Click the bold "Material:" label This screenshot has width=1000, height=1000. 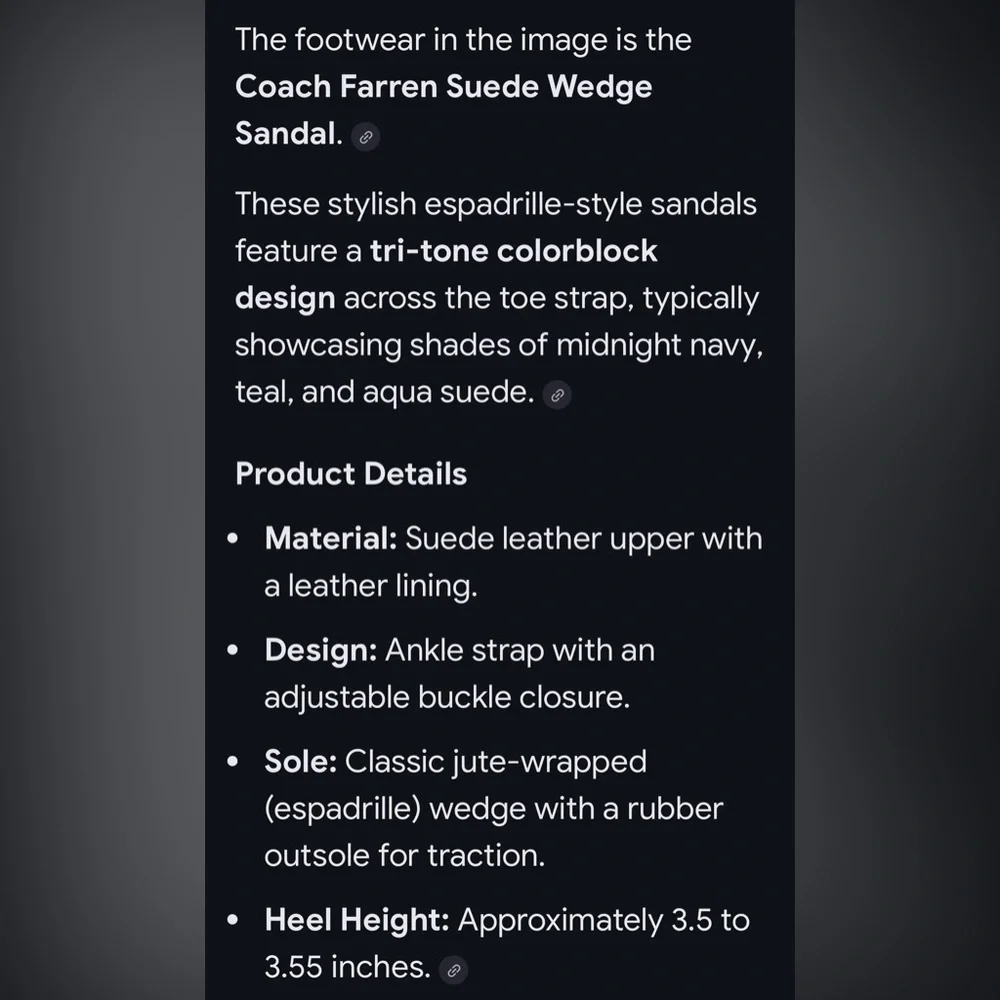click(x=331, y=539)
